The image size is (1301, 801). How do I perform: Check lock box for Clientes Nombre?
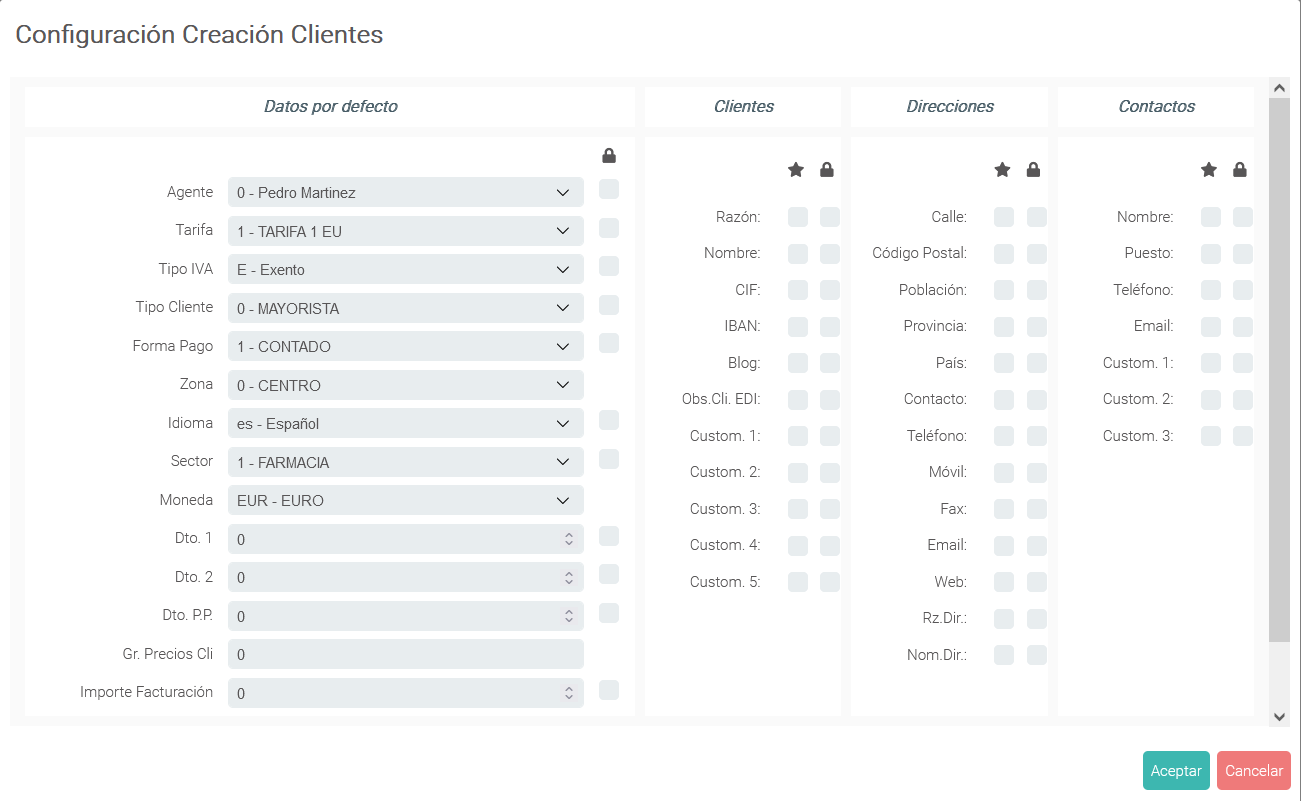click(830, 253)
